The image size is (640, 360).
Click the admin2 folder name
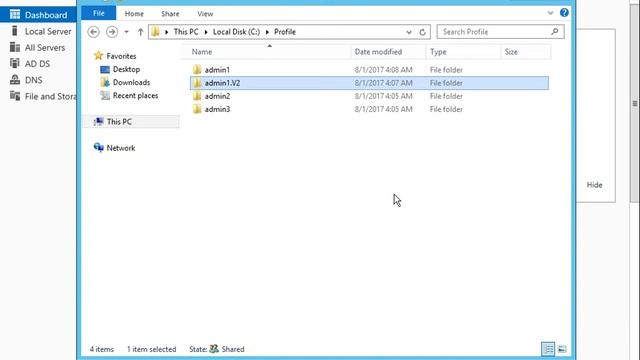(217, 96)
